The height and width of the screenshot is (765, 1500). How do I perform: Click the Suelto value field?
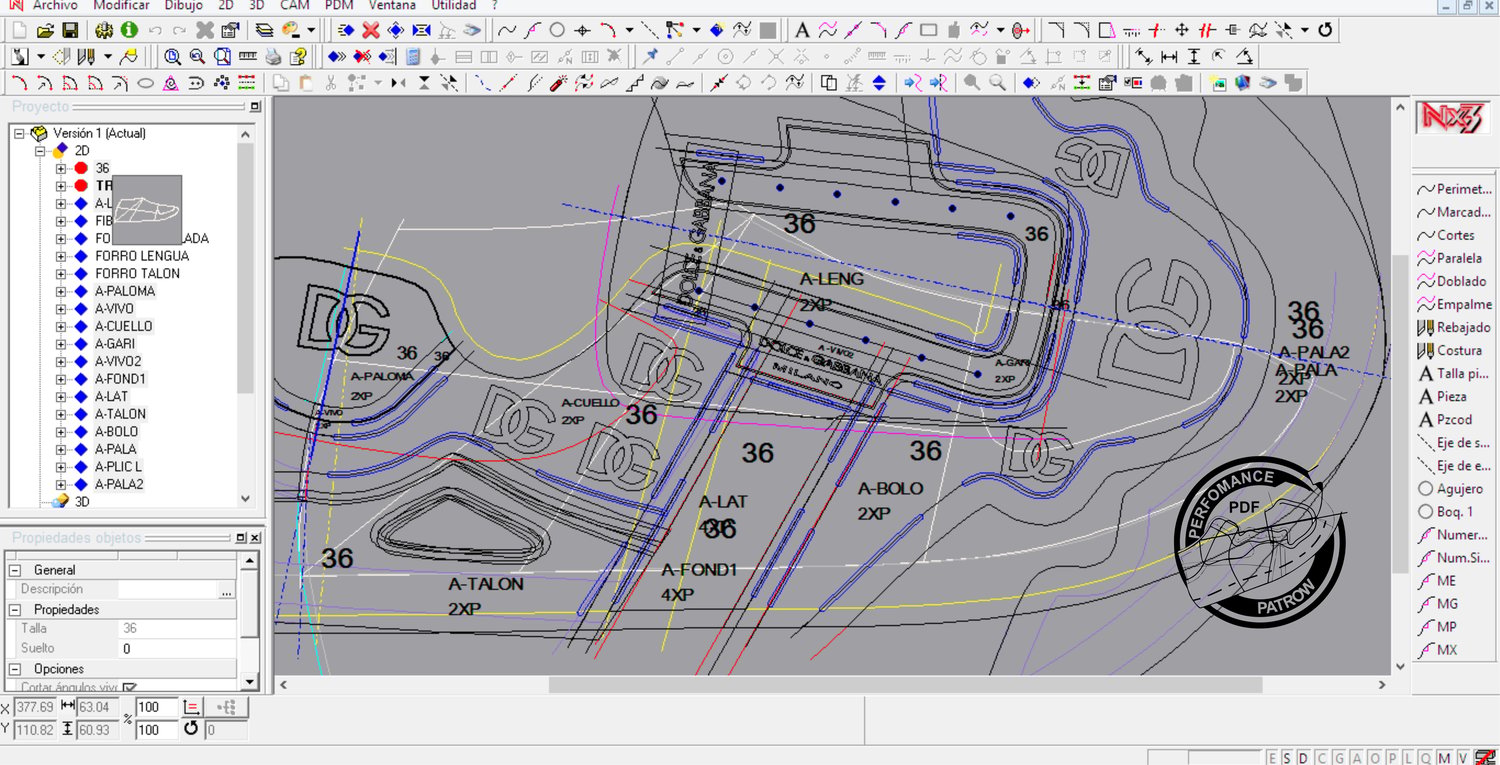point(177,649)
